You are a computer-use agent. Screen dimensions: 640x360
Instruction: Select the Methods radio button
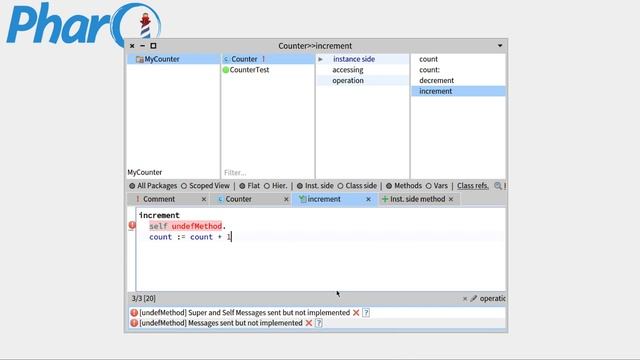pyautogui.click(x=389, y=186)
